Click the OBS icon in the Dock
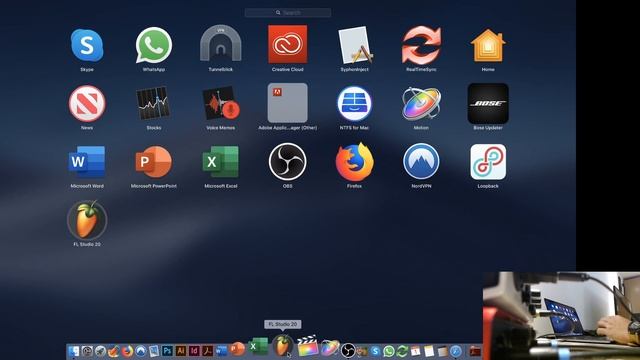This screenshot has width=640, height=360. point(348,350)
